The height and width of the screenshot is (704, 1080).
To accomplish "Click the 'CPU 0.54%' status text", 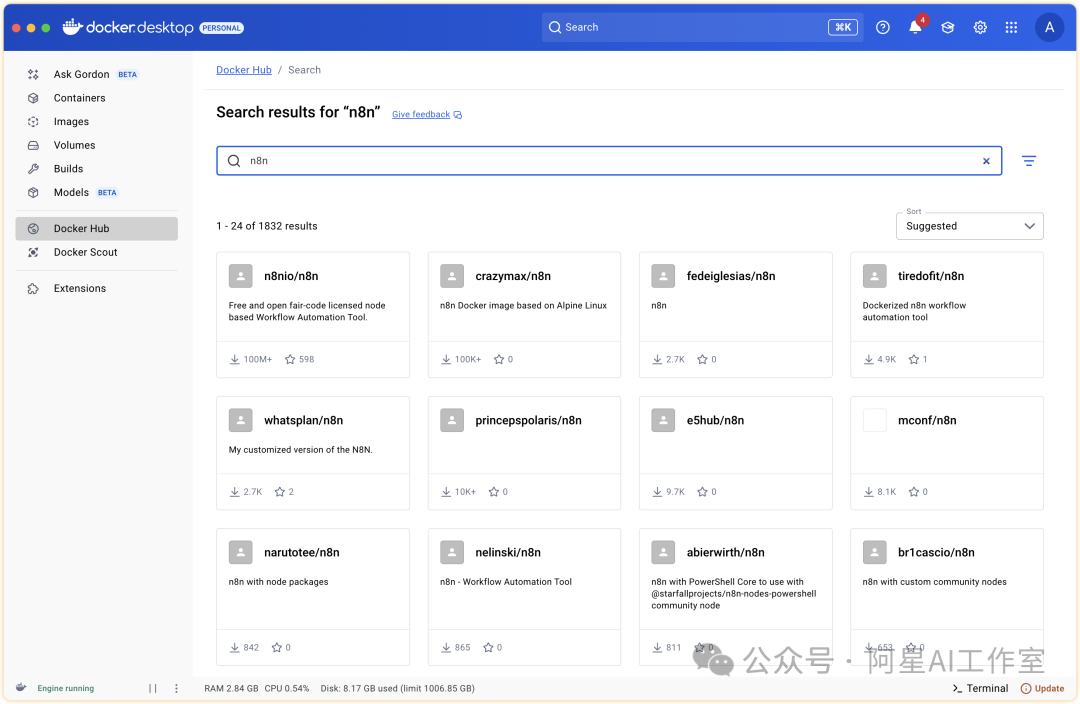I will (x=287, y=688).
